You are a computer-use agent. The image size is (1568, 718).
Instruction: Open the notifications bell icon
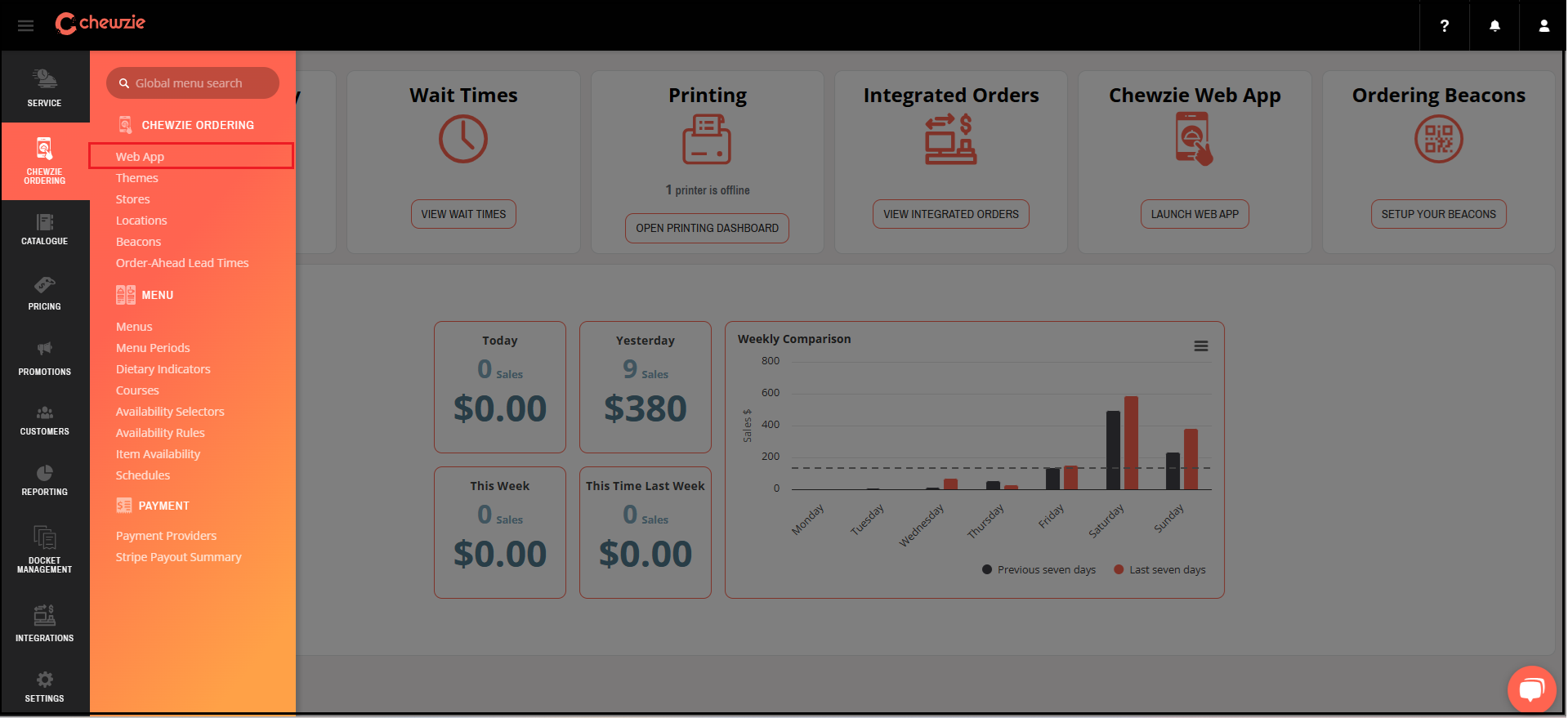pyautogui.click(x=1494, y=25)
